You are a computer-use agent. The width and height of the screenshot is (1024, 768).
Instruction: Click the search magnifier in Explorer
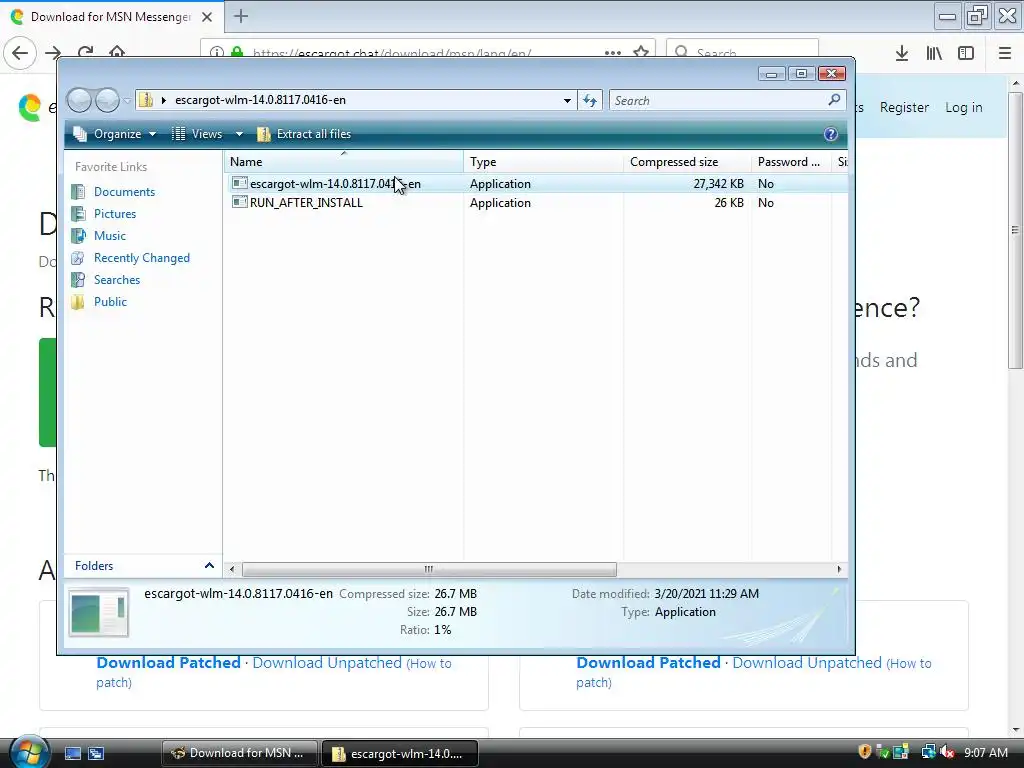pos(834,100)
